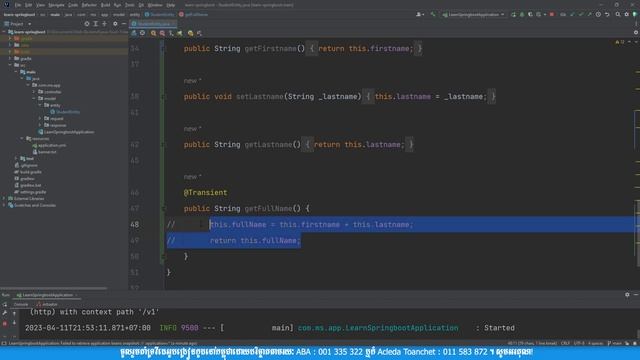Collapse the entity package
Image resolution: width=640 pixels, height=360 pixels.
tap(40, 105)
